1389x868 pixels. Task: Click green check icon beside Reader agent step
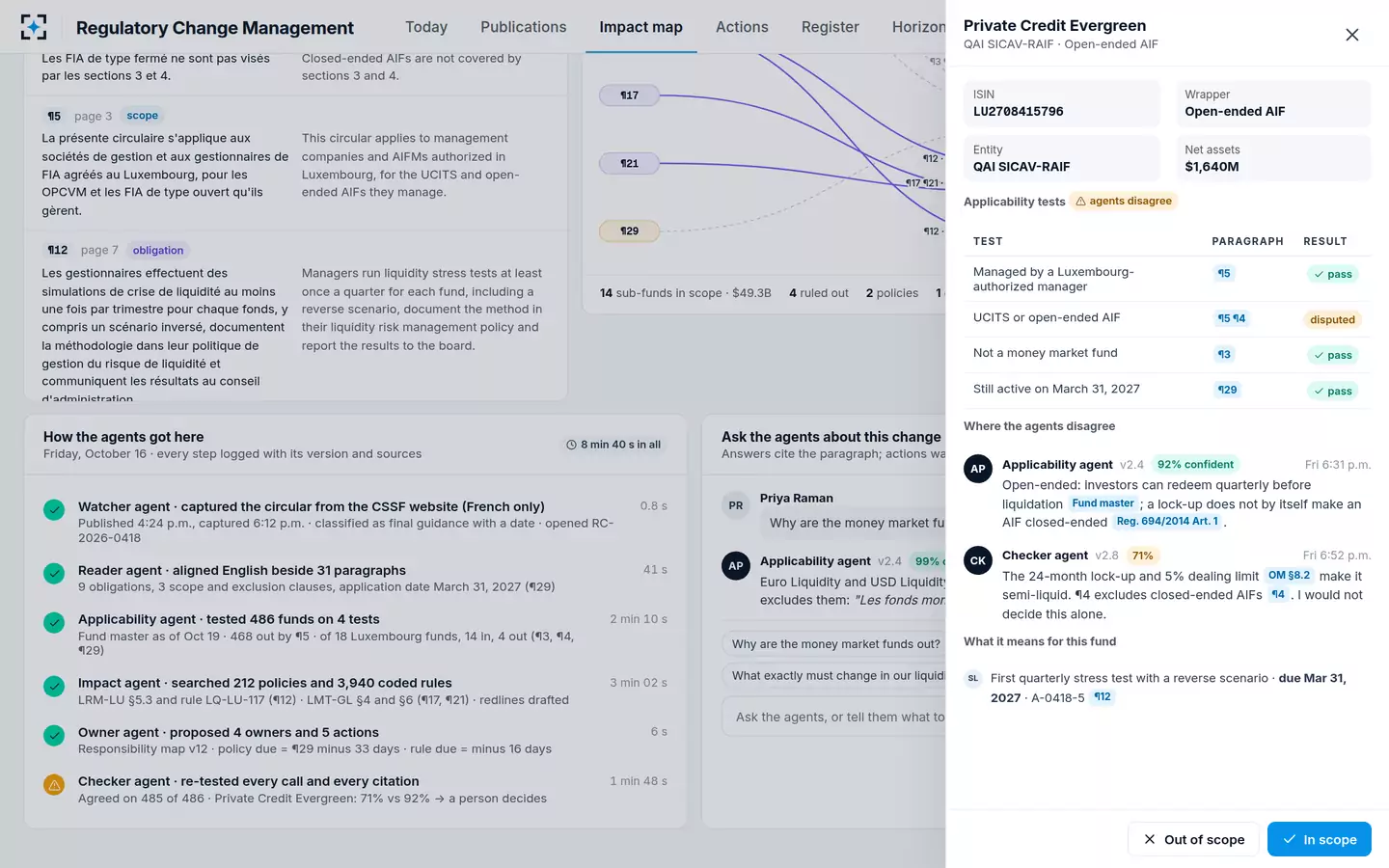pos(54,573)
